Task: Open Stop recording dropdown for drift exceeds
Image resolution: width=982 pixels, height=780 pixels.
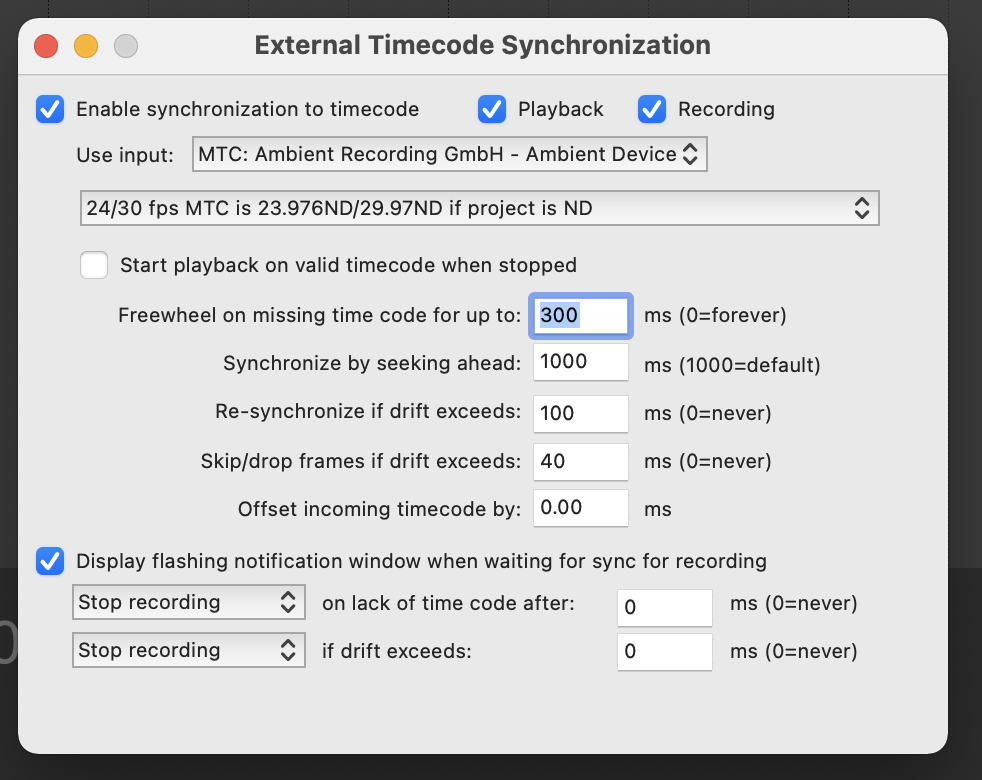Action: (x=188, y=651)
